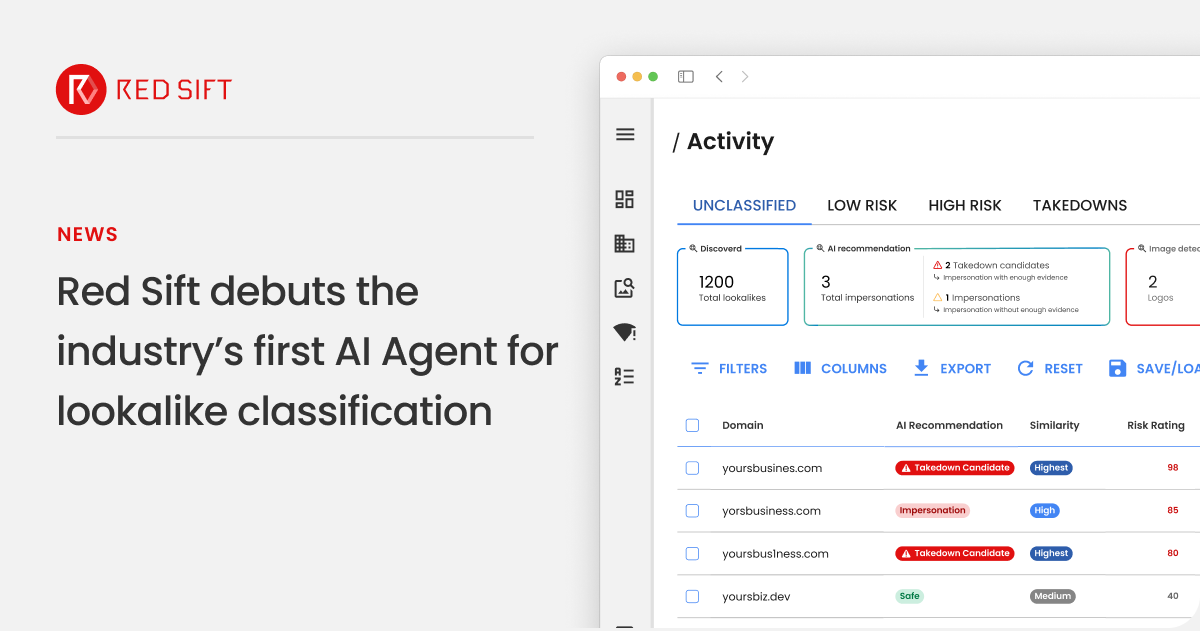
Task: Click the risk rating 98
Action: pos(1173,467)
